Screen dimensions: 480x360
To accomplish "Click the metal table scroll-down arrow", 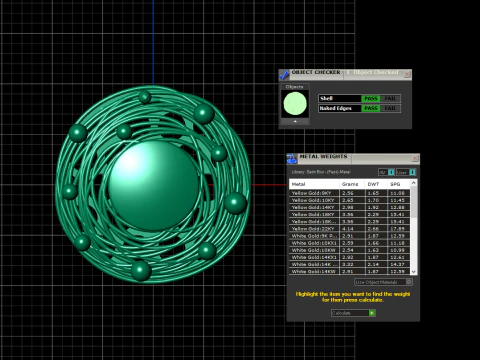I will pyautogui.click(x=414, y=272).
